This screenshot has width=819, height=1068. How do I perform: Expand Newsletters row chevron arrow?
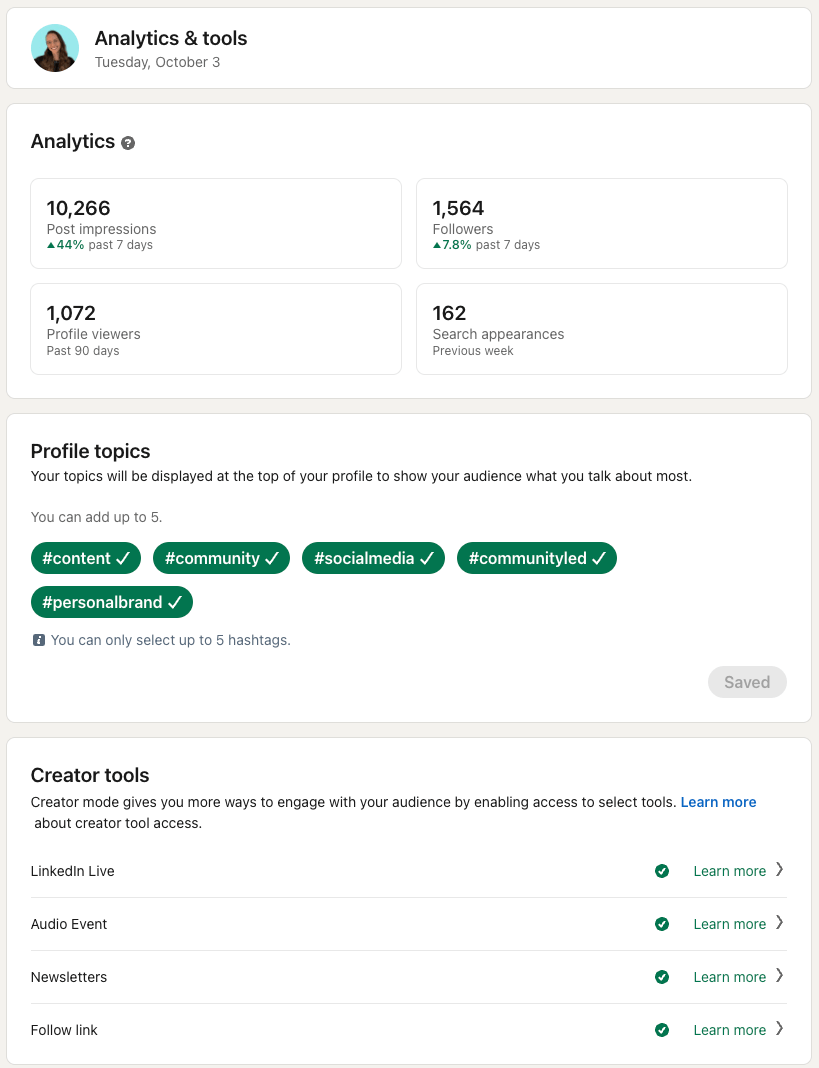click(x=779, y=976)
